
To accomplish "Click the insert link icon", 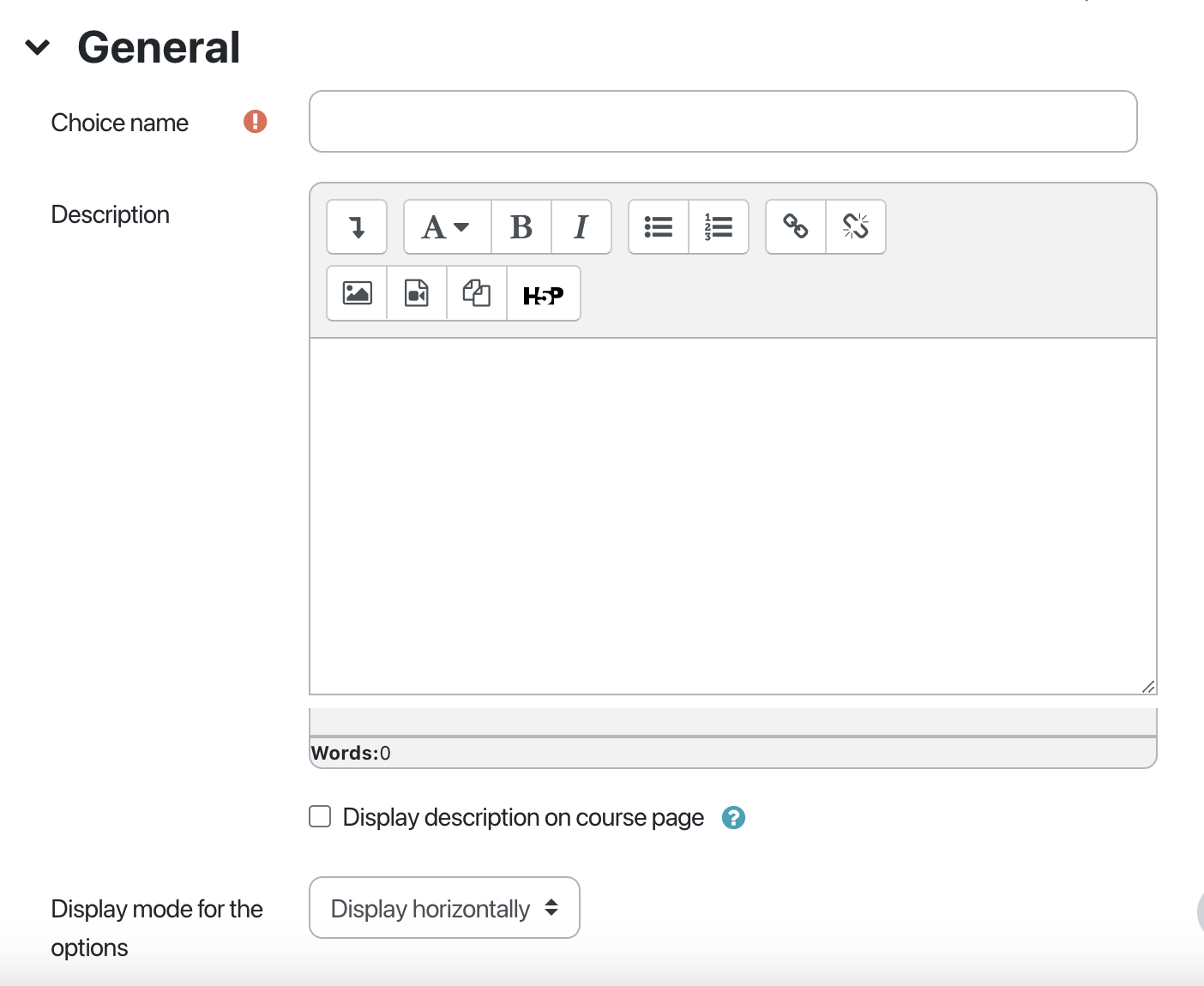I will click(795, 227).
